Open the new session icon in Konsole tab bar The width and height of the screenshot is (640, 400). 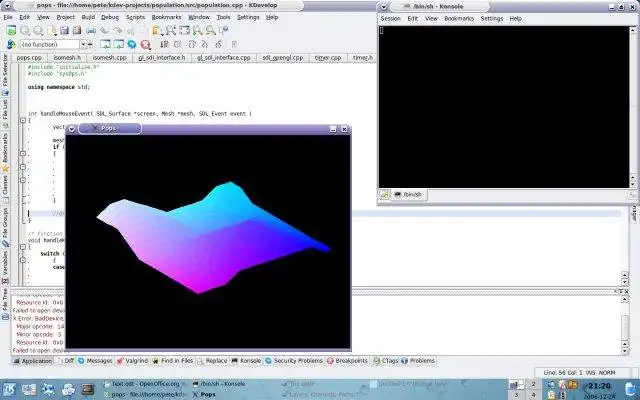coord(385,195)
